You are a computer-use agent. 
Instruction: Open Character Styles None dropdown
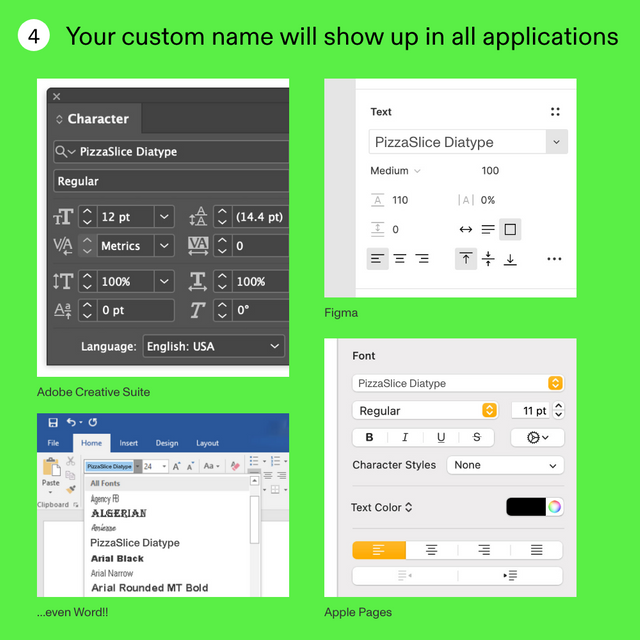[505, 465]
